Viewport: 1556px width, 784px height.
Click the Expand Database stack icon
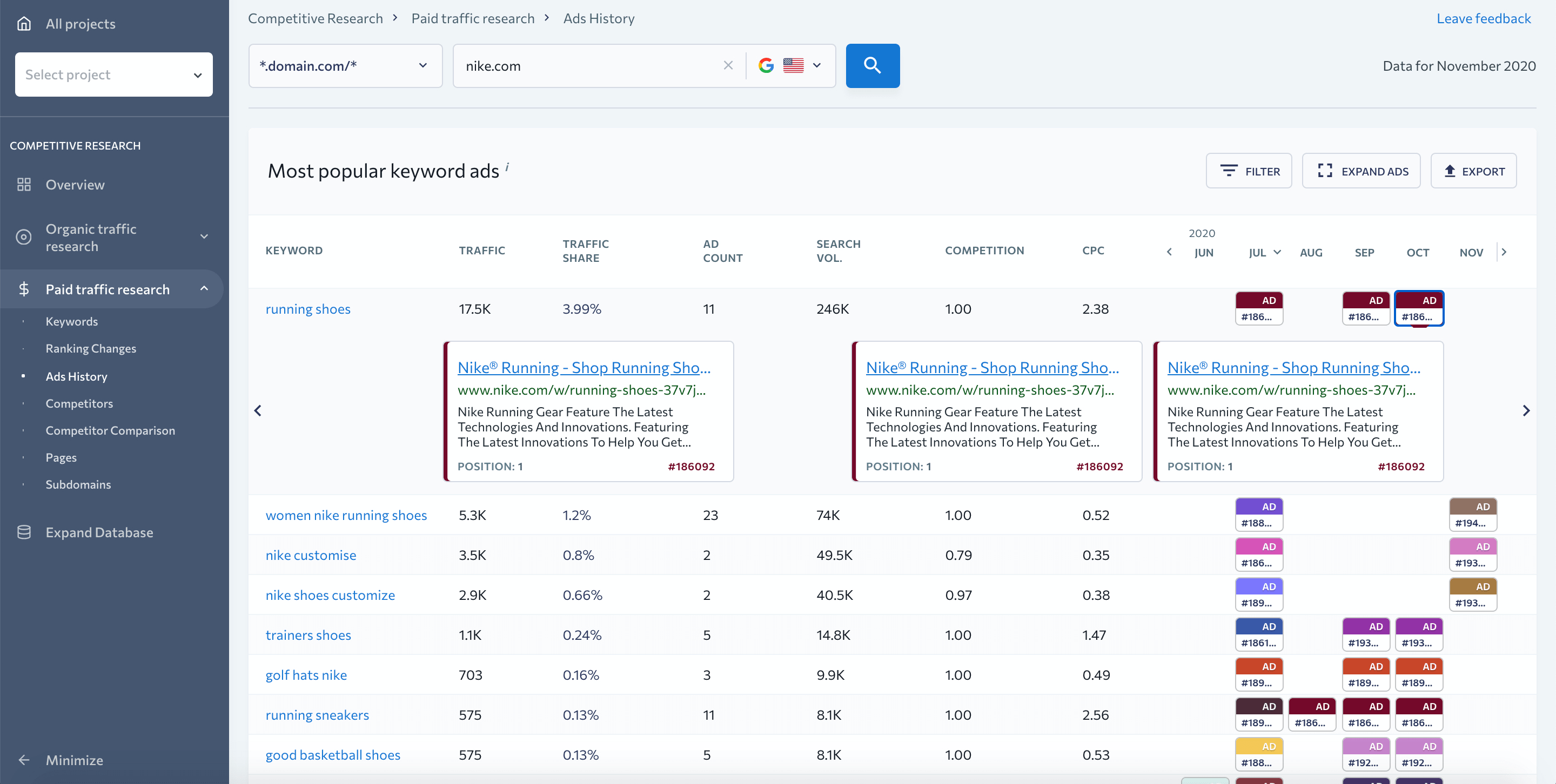(24, 532)
